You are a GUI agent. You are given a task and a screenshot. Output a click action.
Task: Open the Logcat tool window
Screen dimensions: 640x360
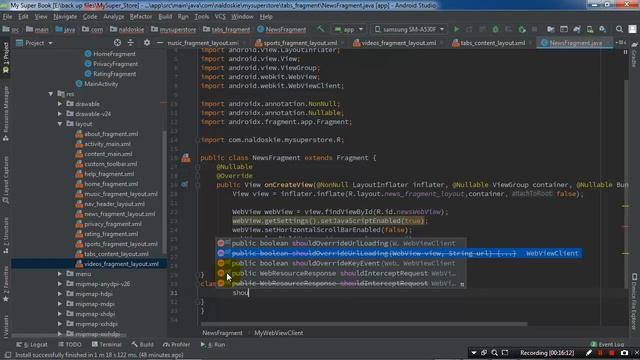32,344
